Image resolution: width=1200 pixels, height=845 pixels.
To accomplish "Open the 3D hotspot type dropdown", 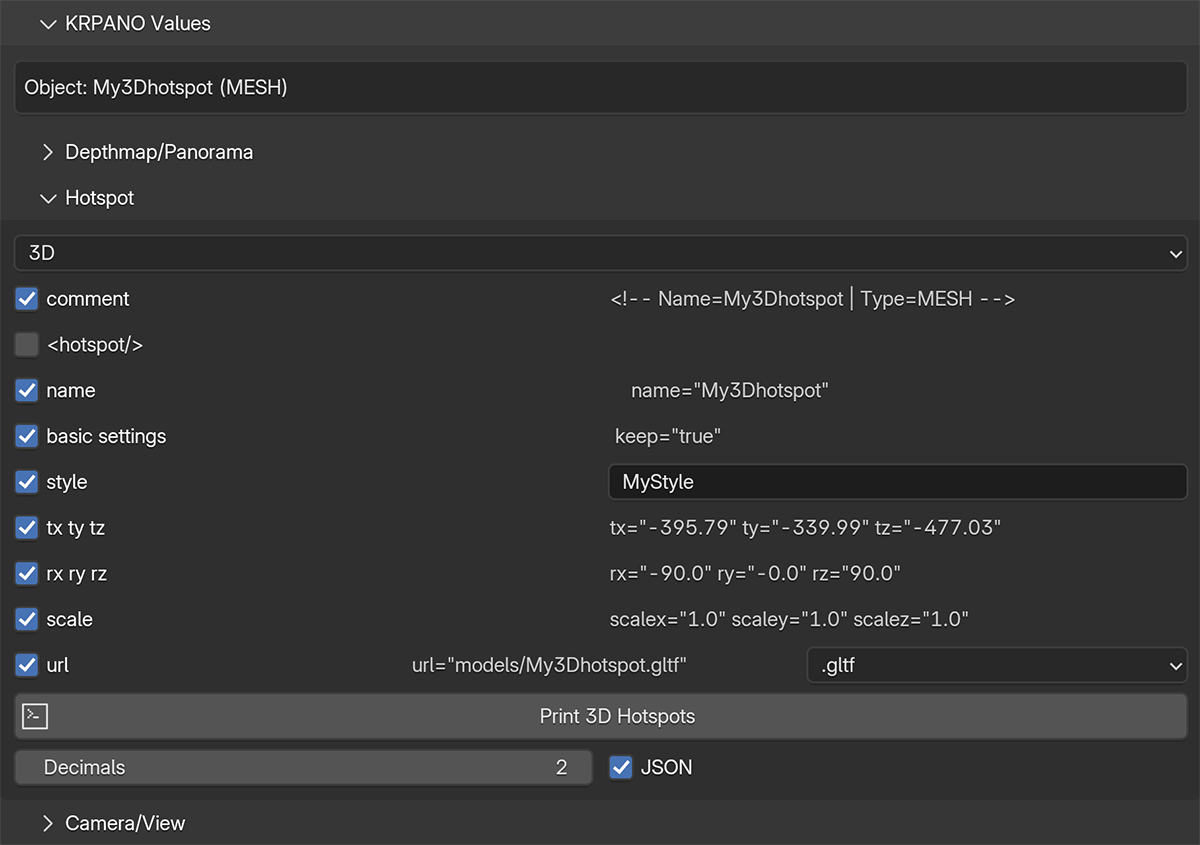I will (600, 253).
